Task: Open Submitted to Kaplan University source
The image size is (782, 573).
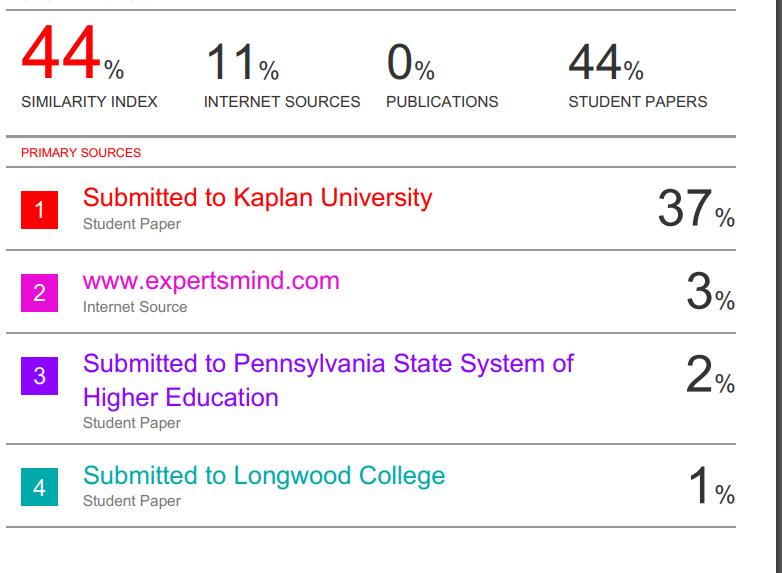Action: [x=257, y=198]
